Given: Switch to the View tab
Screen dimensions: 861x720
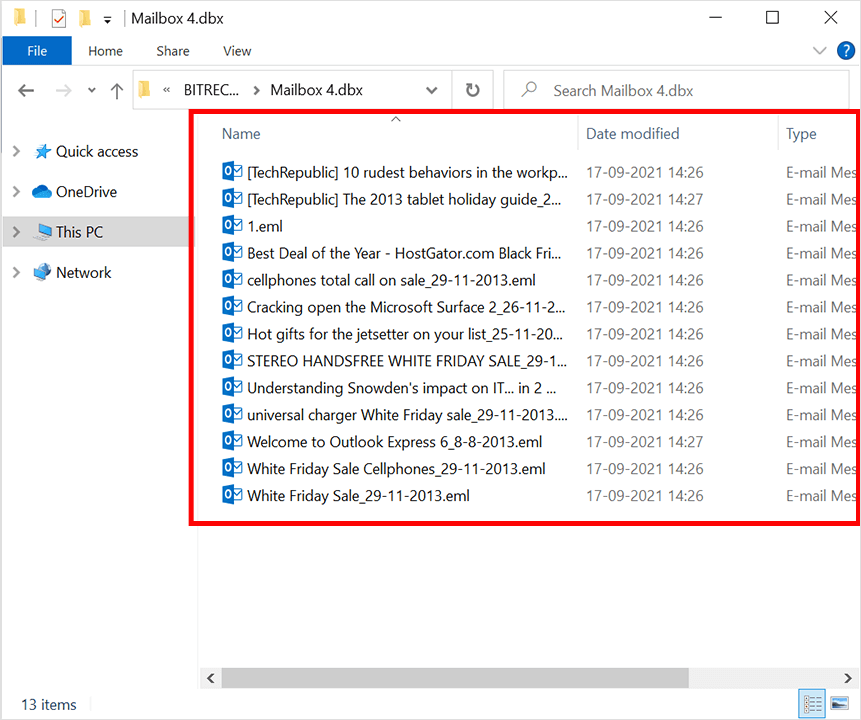Looking at the screenshot, I should [237, 50].
